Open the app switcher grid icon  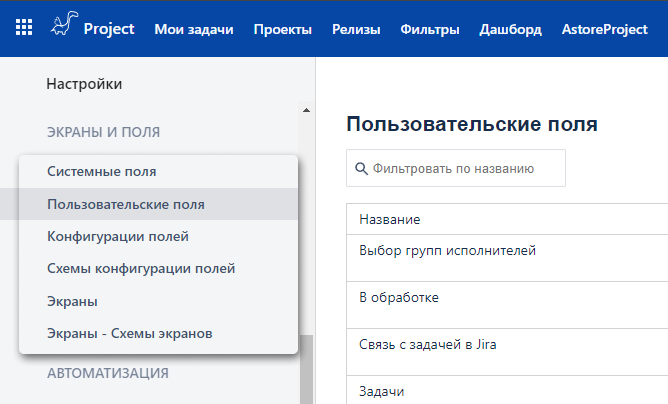(24, 28)
